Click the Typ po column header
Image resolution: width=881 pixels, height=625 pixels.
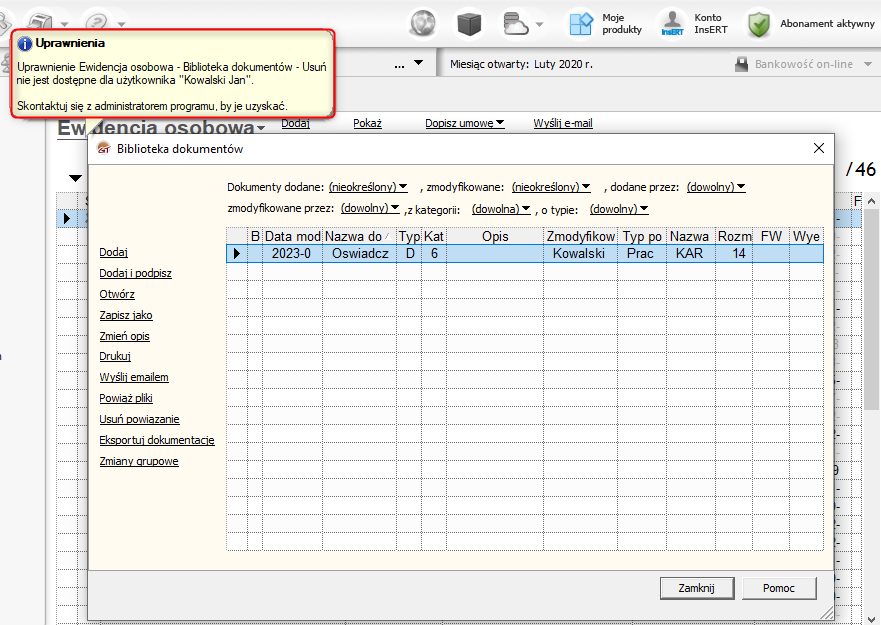coord(642,236)
